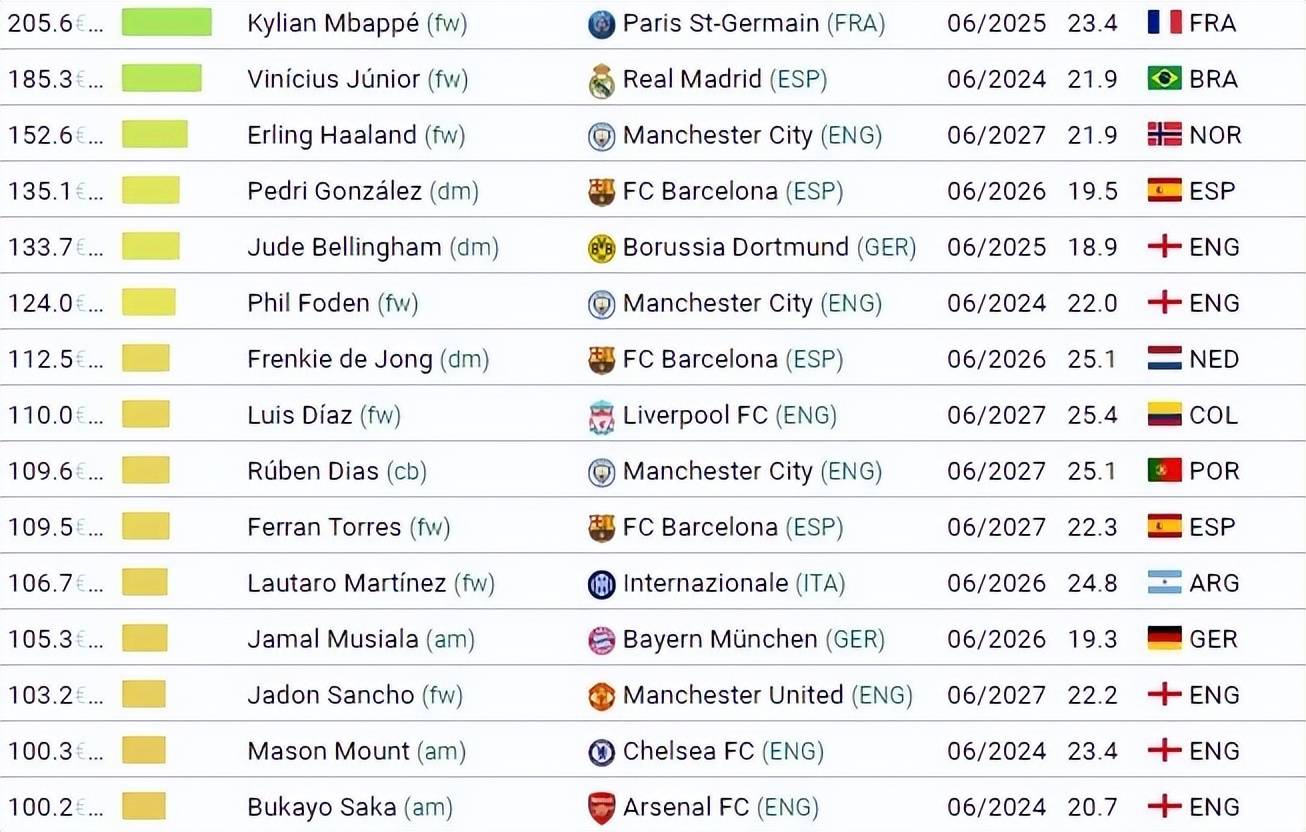This screenshot has width=1306, height=832.
Task: Click the yellow value bar for Phil Foden
Action: point(149,302)
